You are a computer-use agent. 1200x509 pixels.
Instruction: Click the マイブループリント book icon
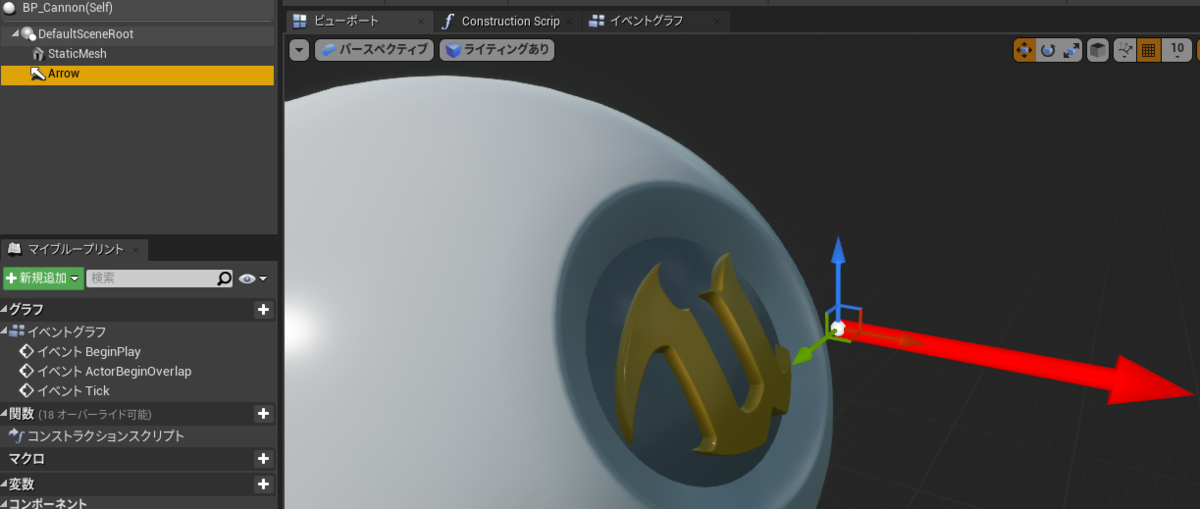tap(15, 249)
